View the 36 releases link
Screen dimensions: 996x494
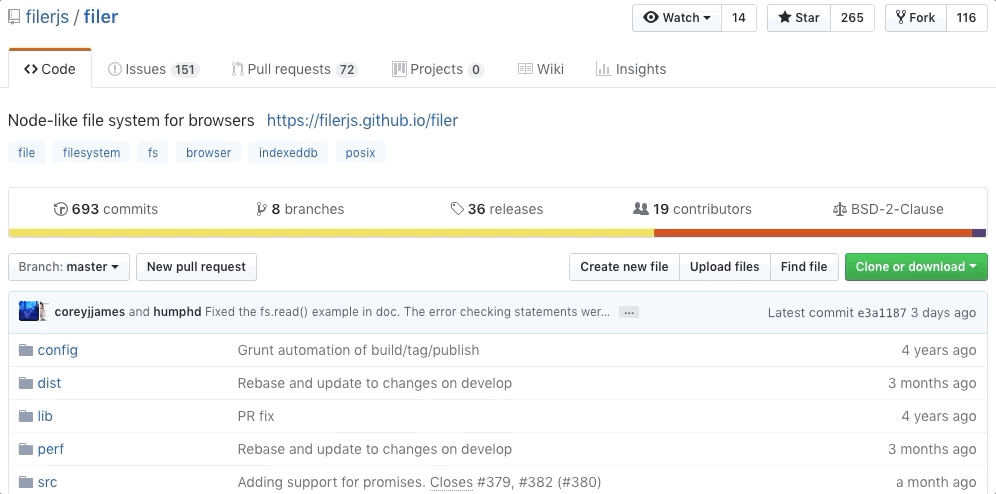[497, 209]
